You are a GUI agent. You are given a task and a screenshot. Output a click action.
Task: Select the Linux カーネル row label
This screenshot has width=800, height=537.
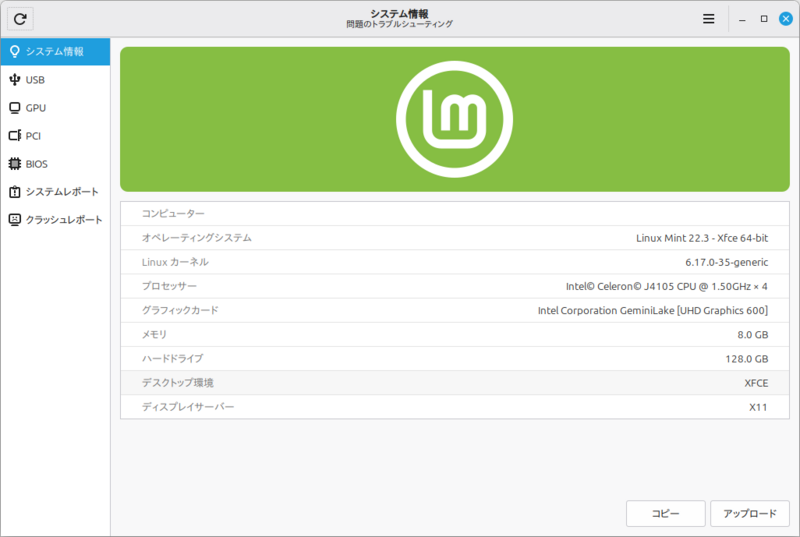175,262
